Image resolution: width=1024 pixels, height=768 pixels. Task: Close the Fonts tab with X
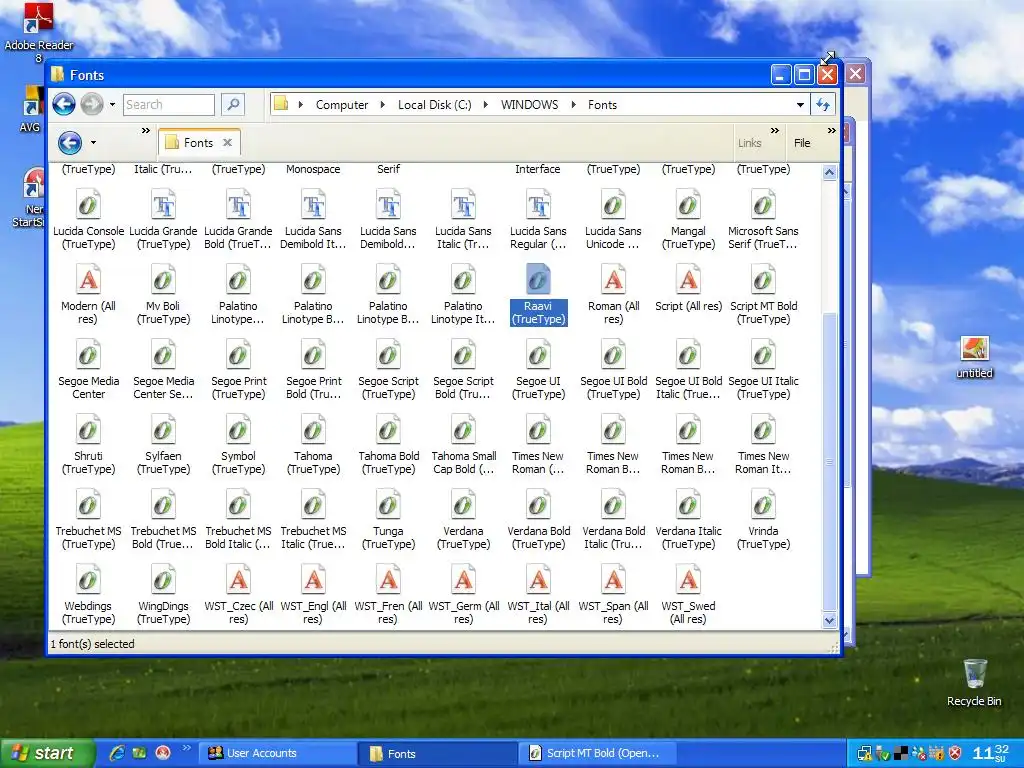click(x=227, y=142)
